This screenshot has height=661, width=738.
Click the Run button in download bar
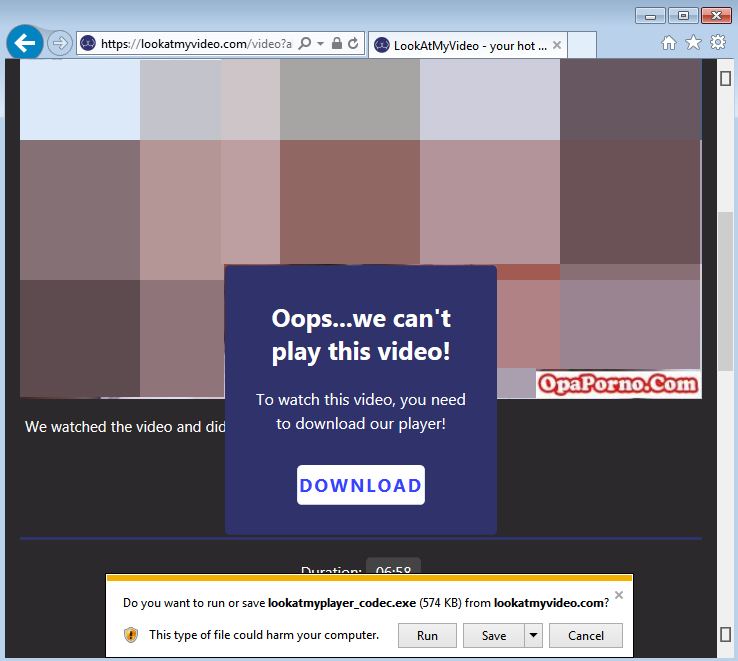click(427, 635)
